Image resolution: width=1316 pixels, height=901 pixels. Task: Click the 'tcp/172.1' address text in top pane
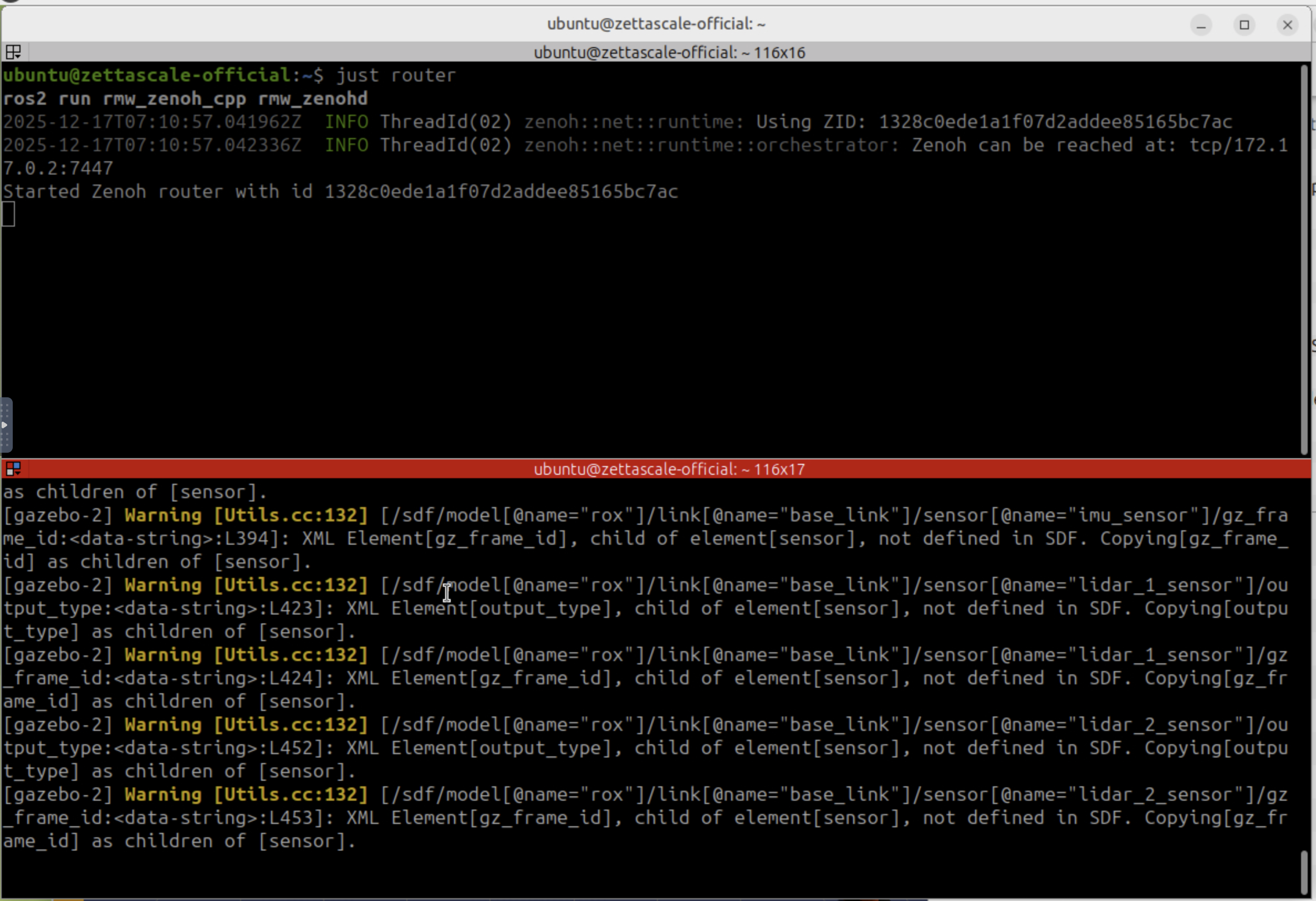click(1238, 145)
